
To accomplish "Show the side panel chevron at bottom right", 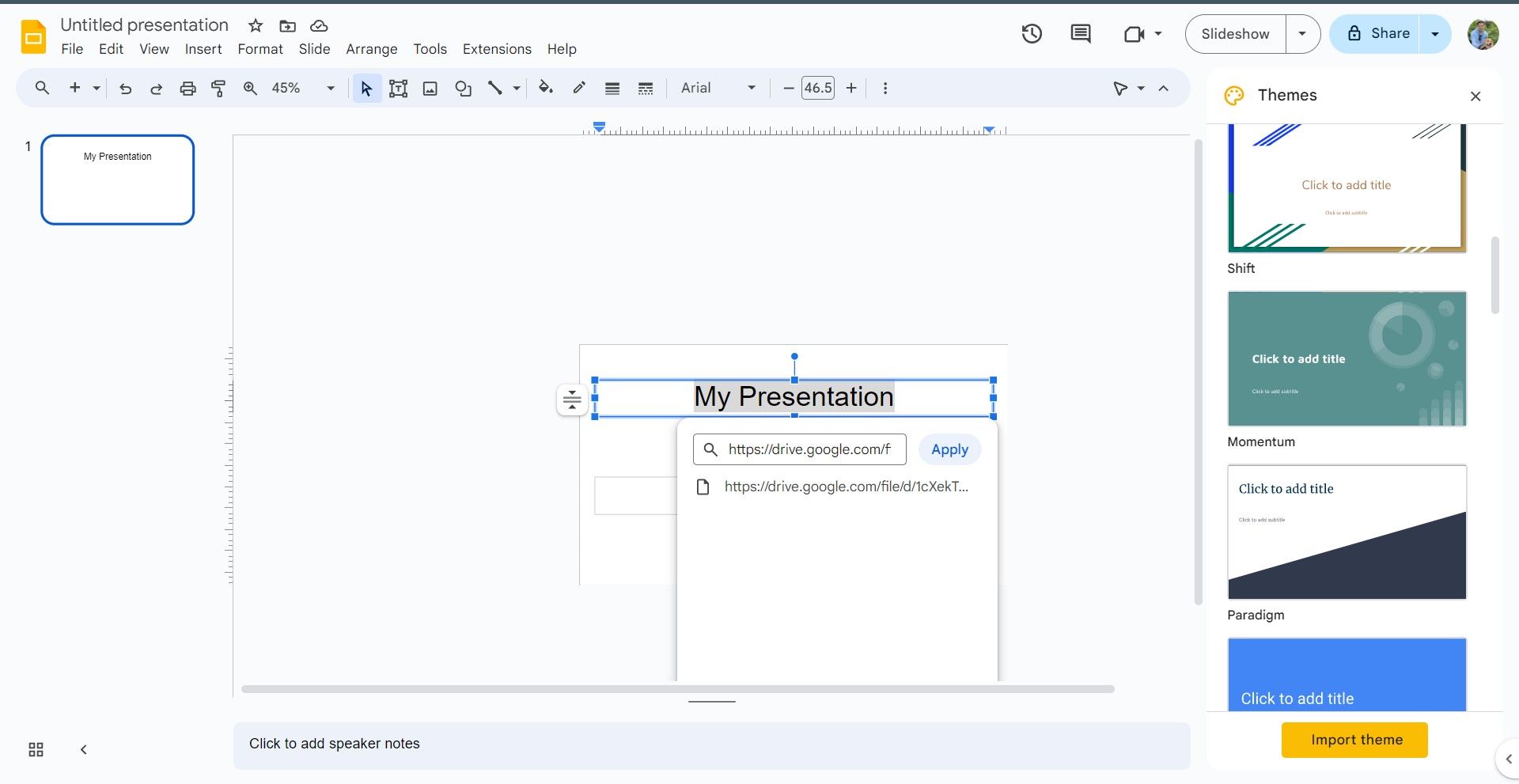I will point(1508,759).
